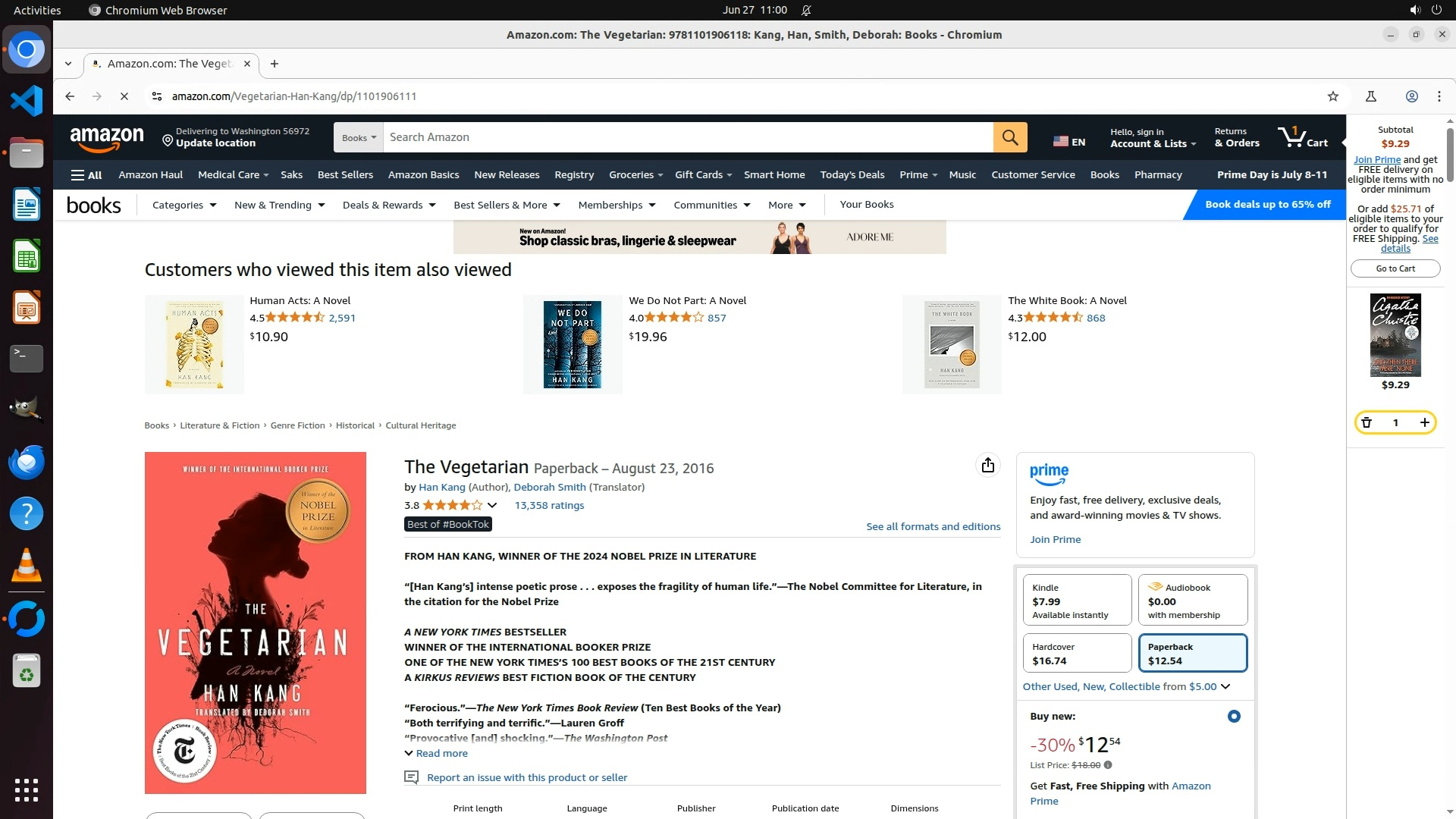The width and height of the screenshot is (1456, 819).
Task: Click the trash icon in the cart sidebar
Action: tap(1367, 422)
